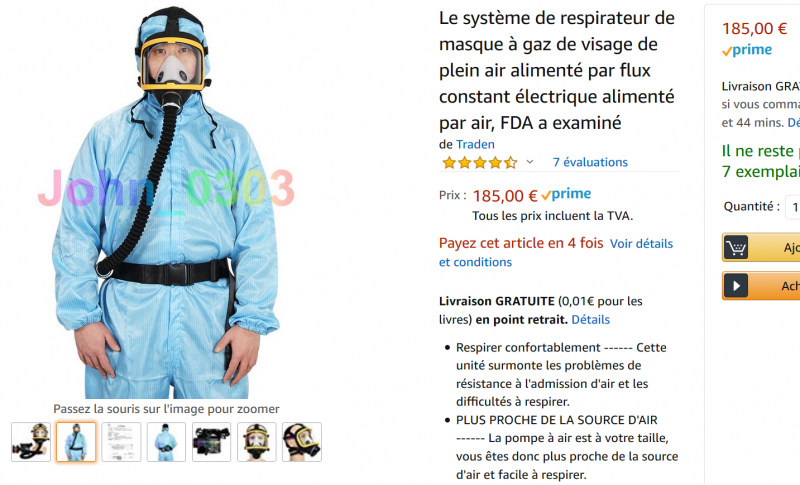Select the highlighted blue suit thumbnail
Image resolution: width=800 pixels, height=485 pixels.
[x=76, y=442]
